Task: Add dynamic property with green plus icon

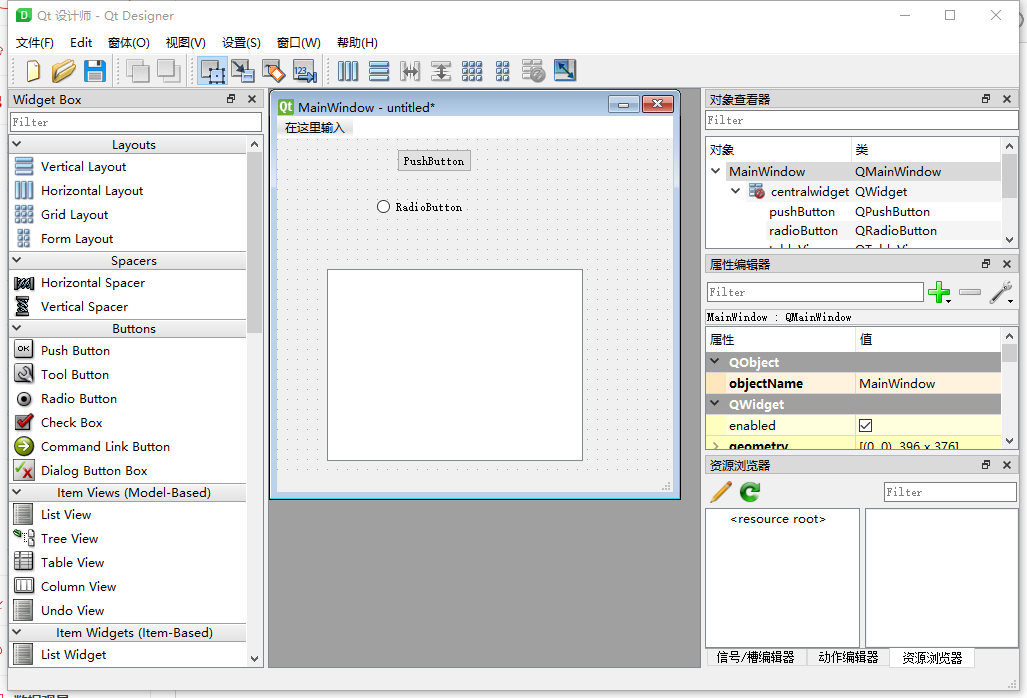Action: [939, 292]
